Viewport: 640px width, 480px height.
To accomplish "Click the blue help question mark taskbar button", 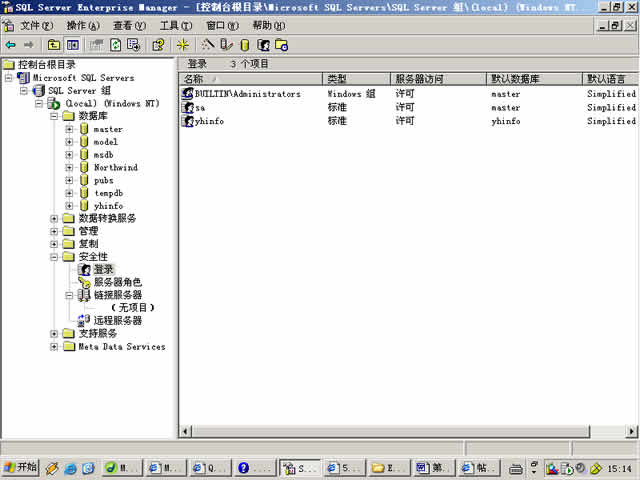I will tap(254, 468).
